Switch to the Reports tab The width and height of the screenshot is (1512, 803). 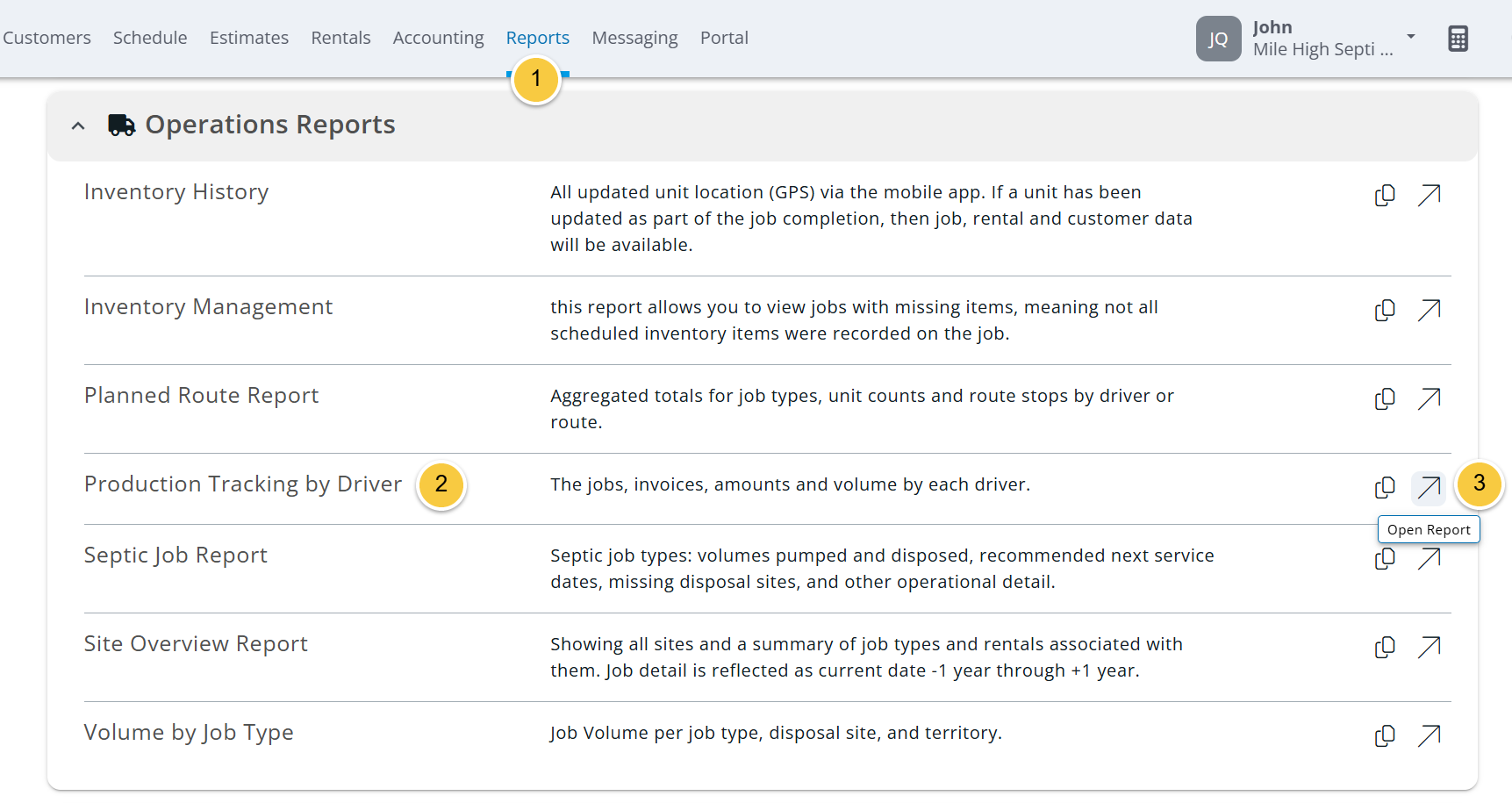coord(537,37)
